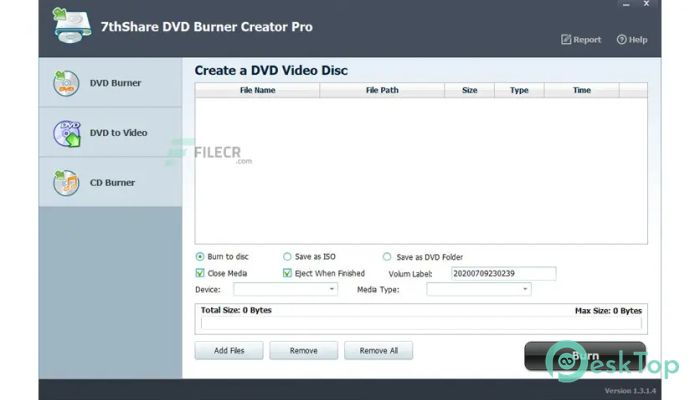The image size is (700, 400).
Task: Switch to DVD to Video tab
Action: click(110, 133)
